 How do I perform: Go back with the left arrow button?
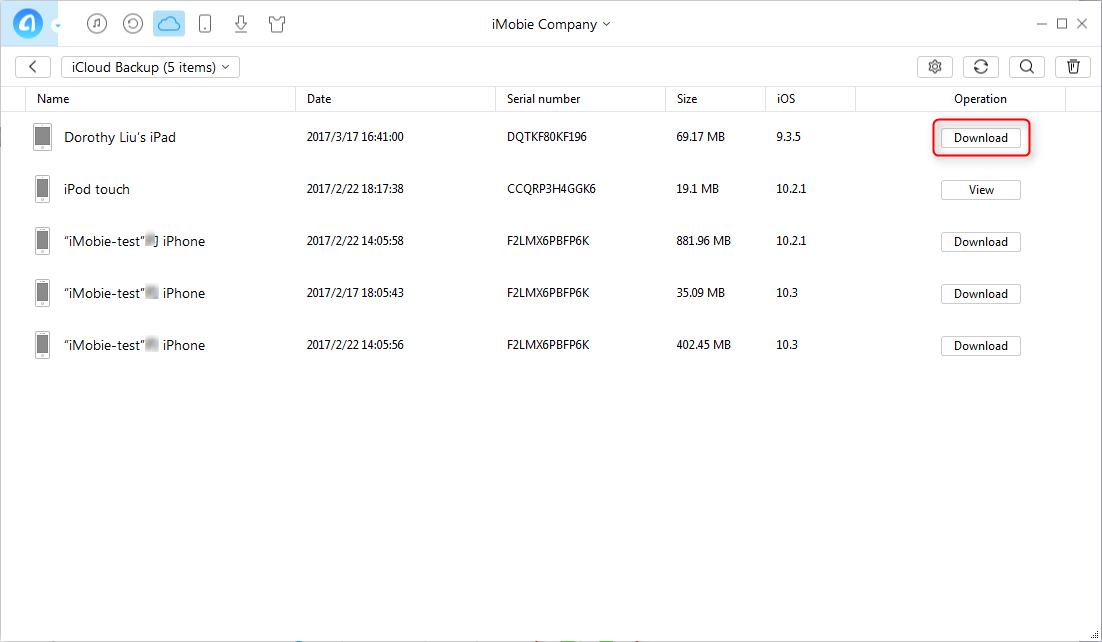[x=33, y=67]
